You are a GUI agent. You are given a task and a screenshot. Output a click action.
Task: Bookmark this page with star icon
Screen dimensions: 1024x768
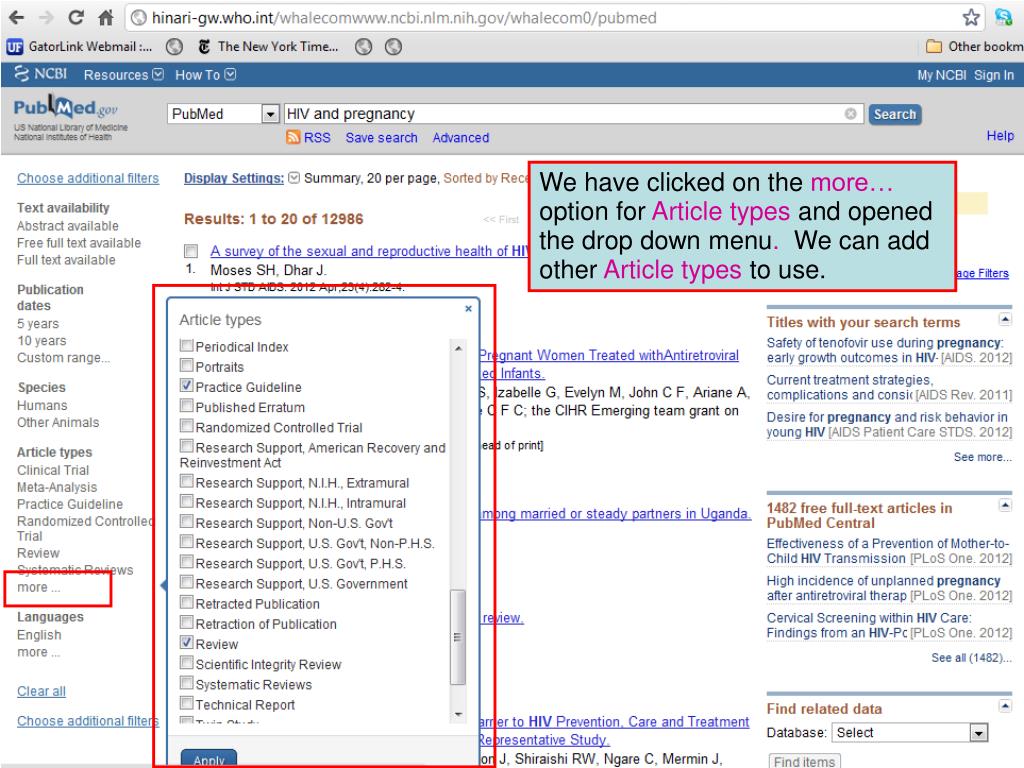(x=971, y=18)
